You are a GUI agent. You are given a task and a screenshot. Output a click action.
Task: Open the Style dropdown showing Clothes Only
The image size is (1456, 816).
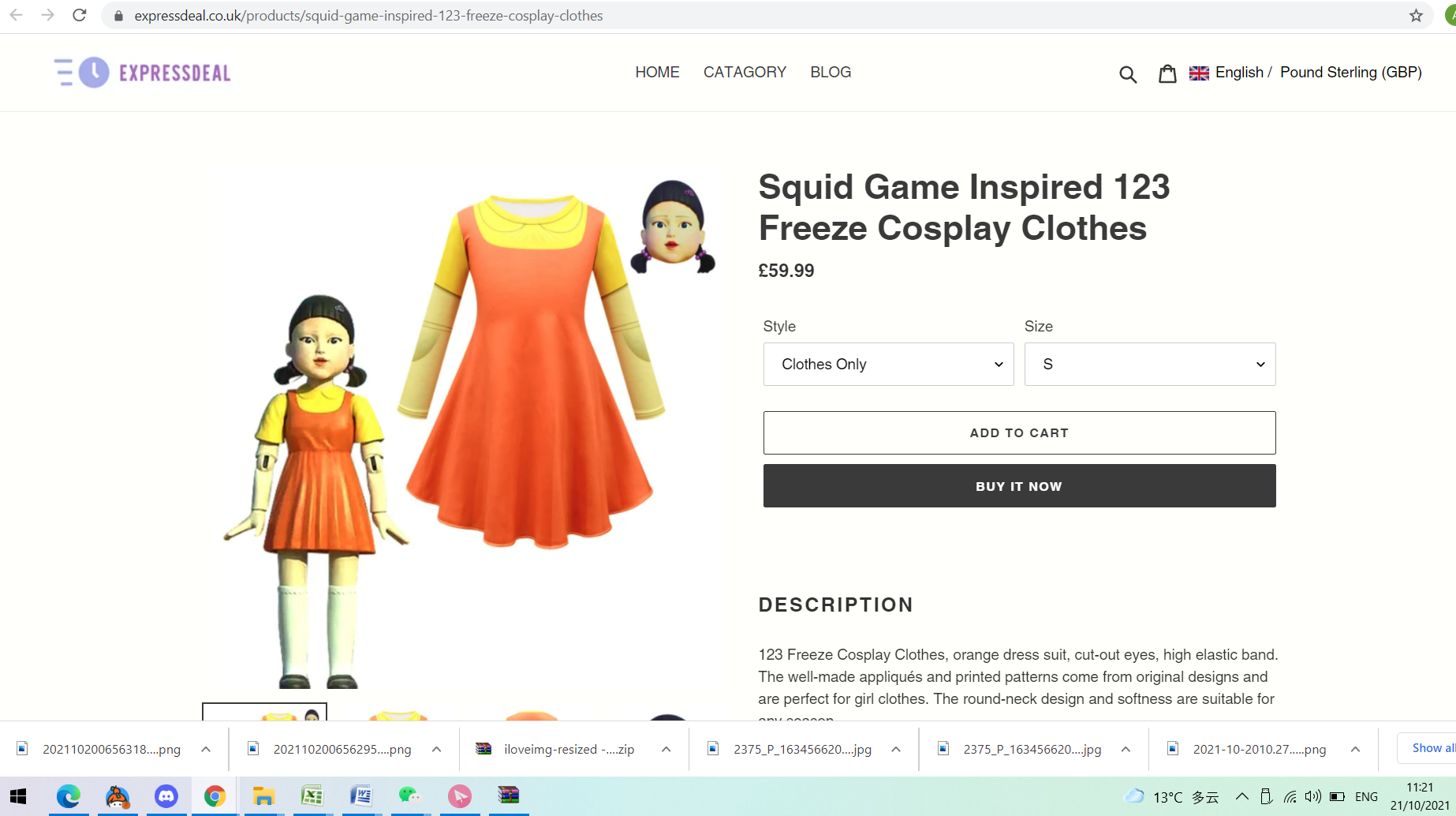click(x=888, y=364)
